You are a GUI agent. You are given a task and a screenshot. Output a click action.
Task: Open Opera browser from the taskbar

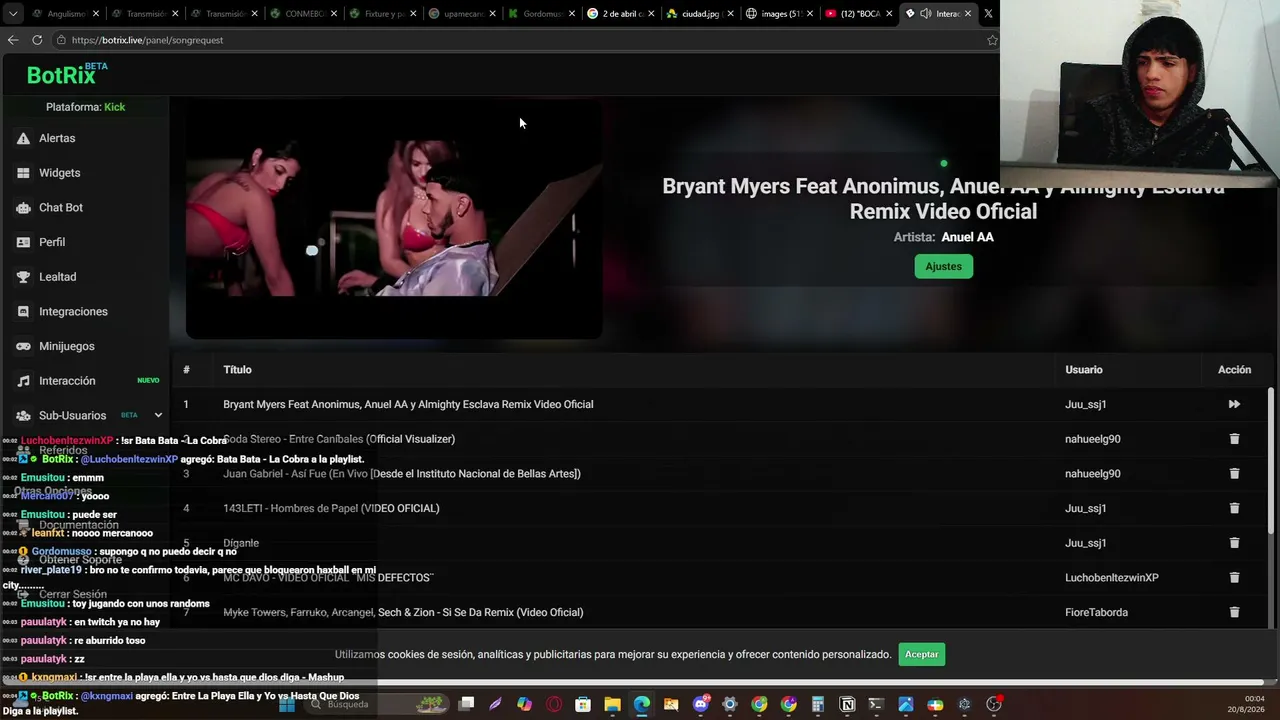click(554, 704)
